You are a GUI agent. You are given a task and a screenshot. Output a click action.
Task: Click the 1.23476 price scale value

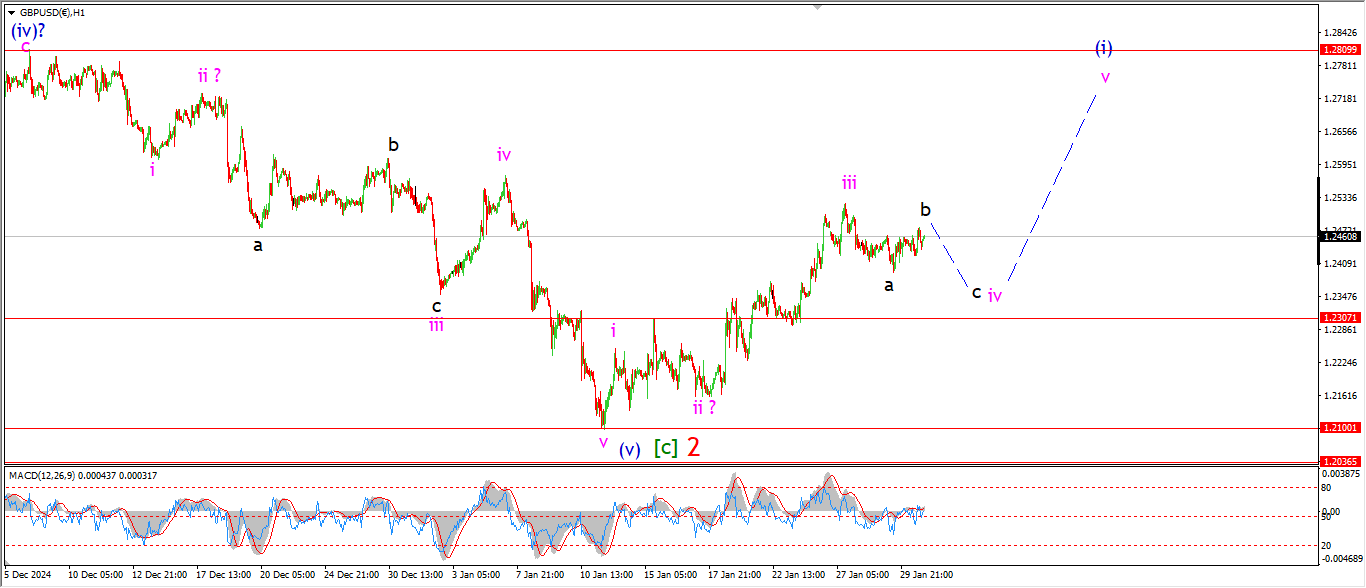1340,297
